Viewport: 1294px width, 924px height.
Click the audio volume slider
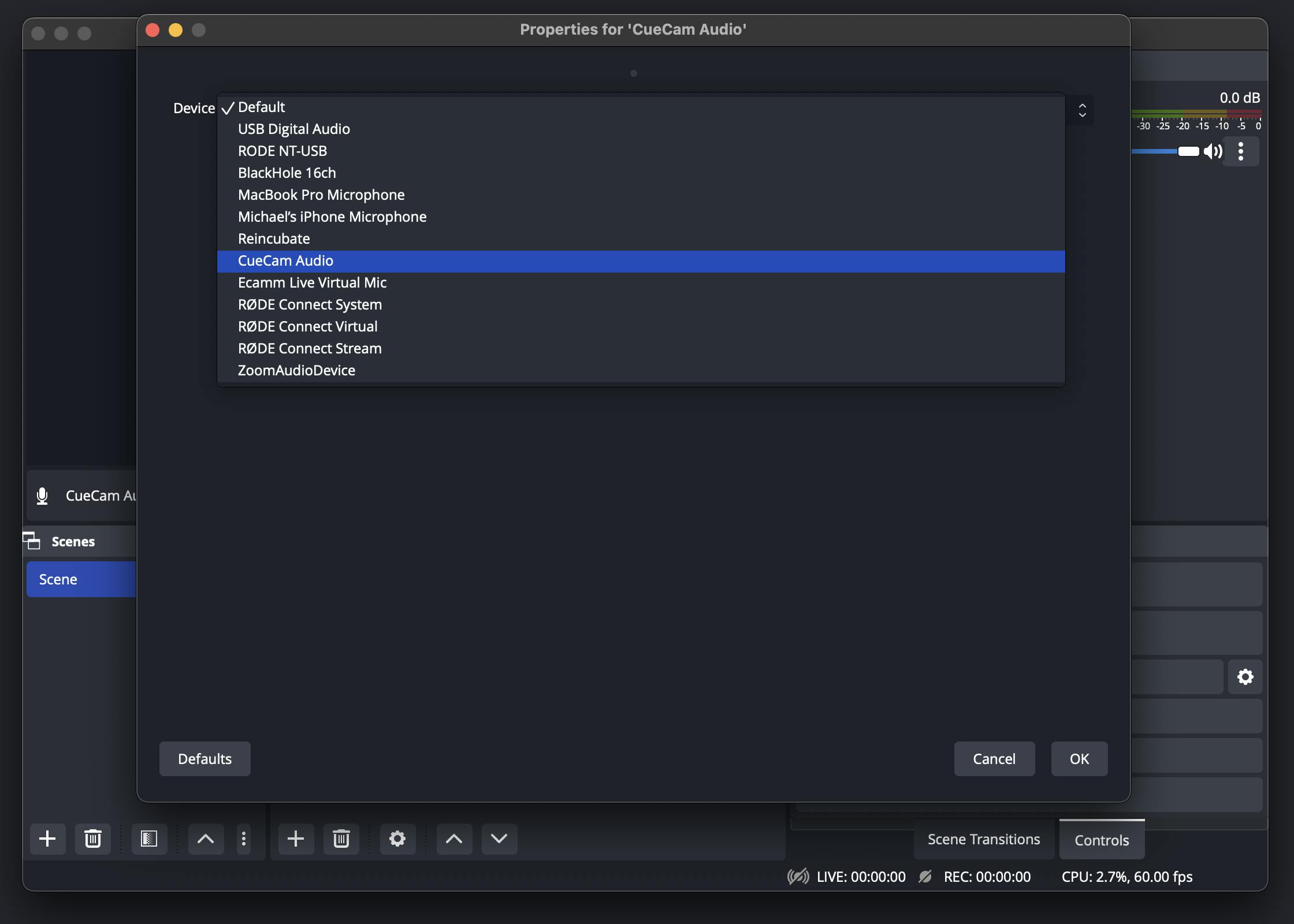1186,151
